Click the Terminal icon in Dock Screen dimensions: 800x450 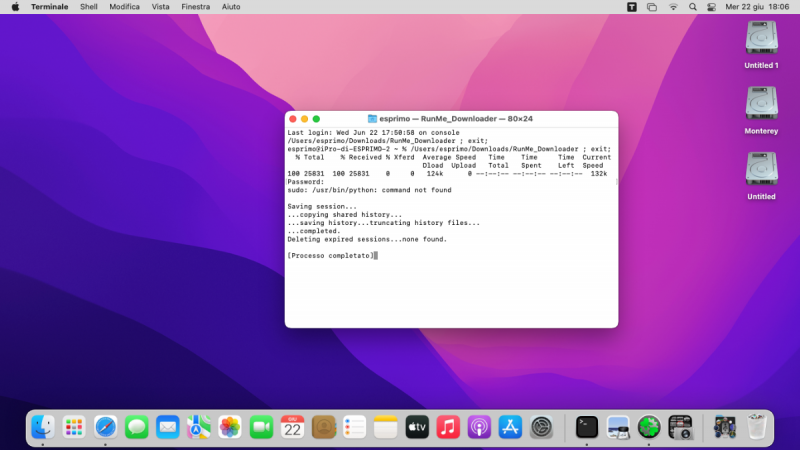587,428
